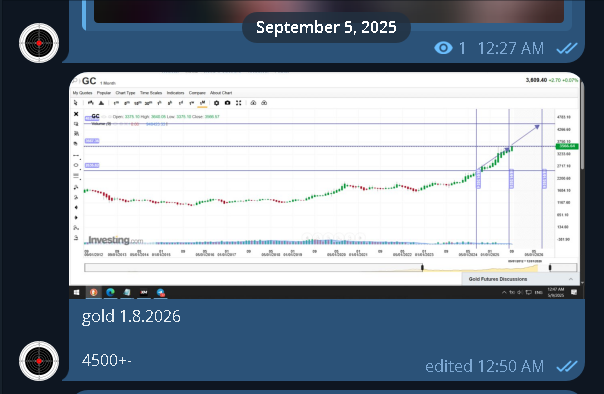The height and width of the screenshot is (394, 604).
Task: Click Investing.com logo on the chart
Action: click(116, 240)
